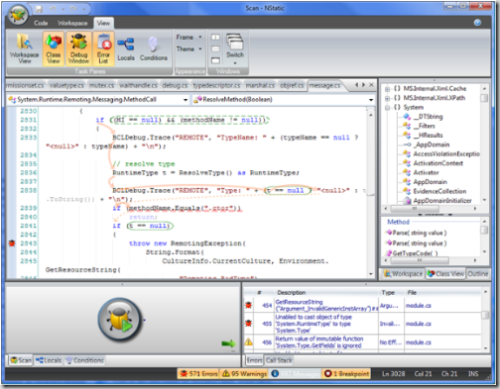Screen dimensions: 500x389
Task: Select the debug.cs file tab
Action: click(175, 86)
